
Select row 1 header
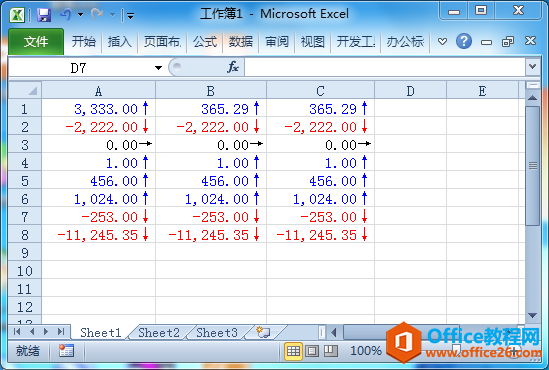point(25,109)
